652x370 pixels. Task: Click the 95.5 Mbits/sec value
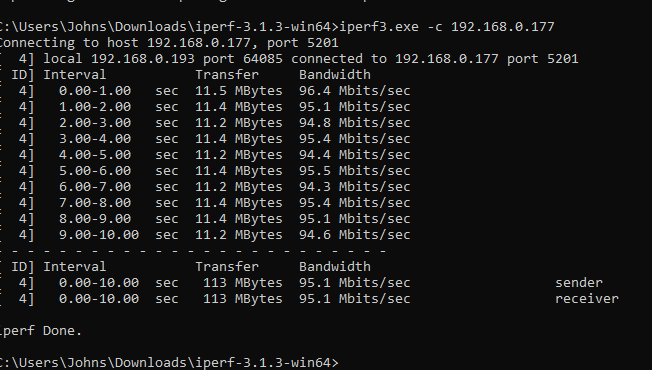tap(355, 171)
